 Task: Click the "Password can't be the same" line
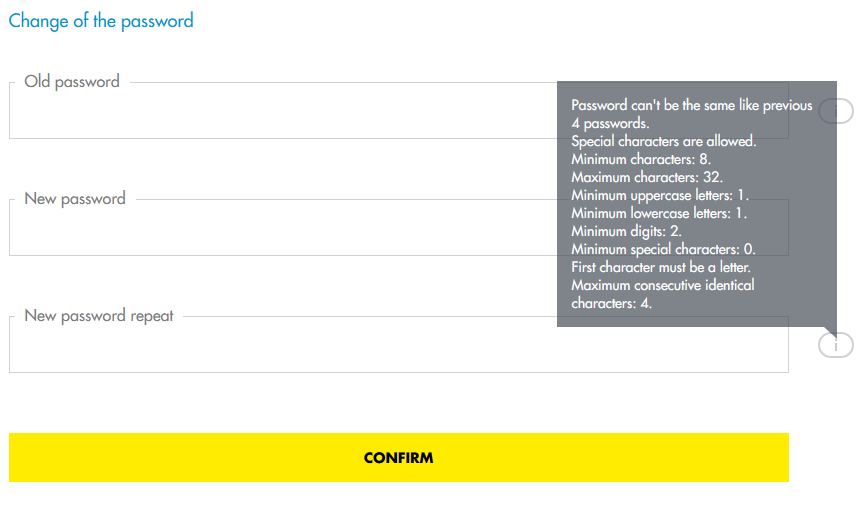691,105
